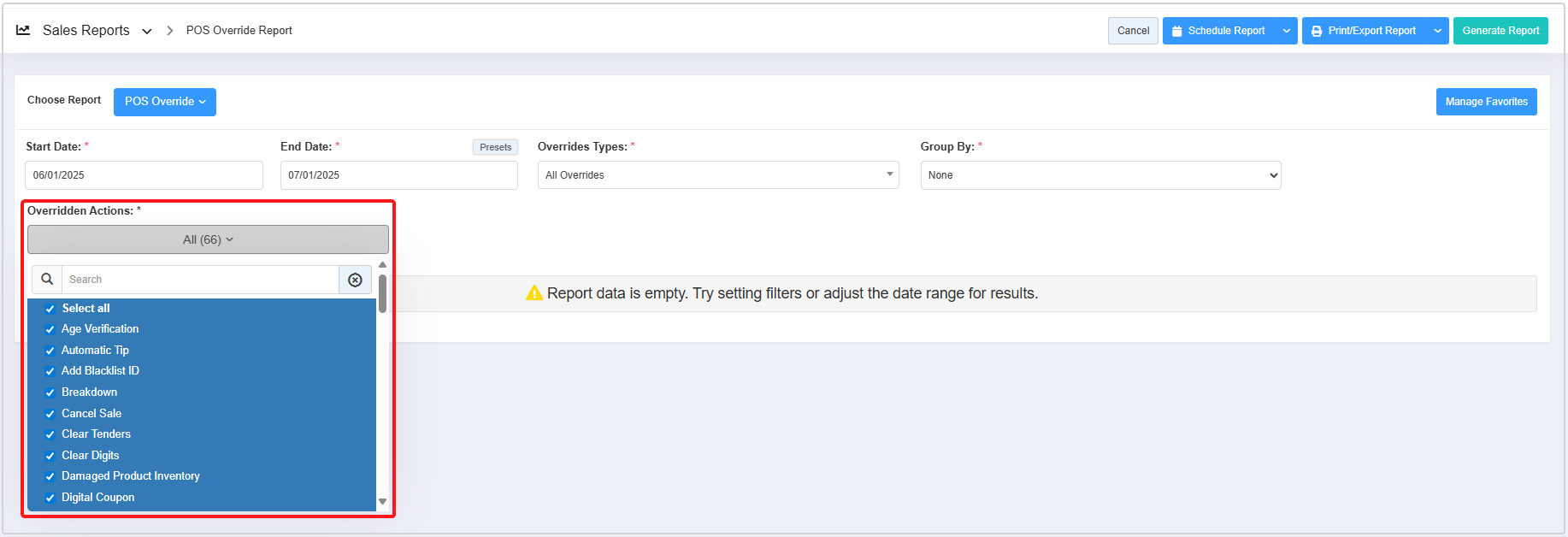Image resolution: width=1568 pixels, height=537 pixels.
Task: Click the Overridden Actions list scrollbar thumb
Action: click(382, 293)
